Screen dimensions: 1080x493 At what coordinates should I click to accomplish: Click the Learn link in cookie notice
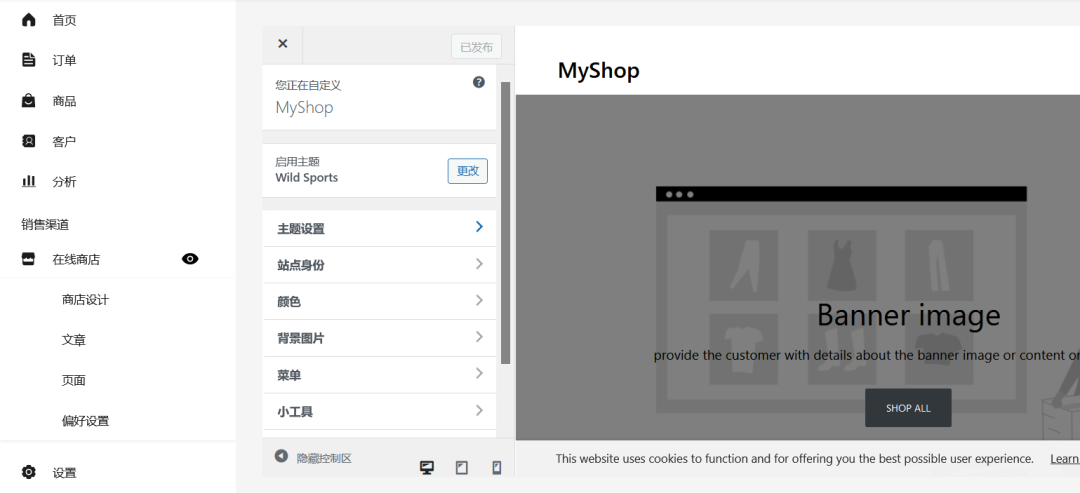[x=1065, y=459]
